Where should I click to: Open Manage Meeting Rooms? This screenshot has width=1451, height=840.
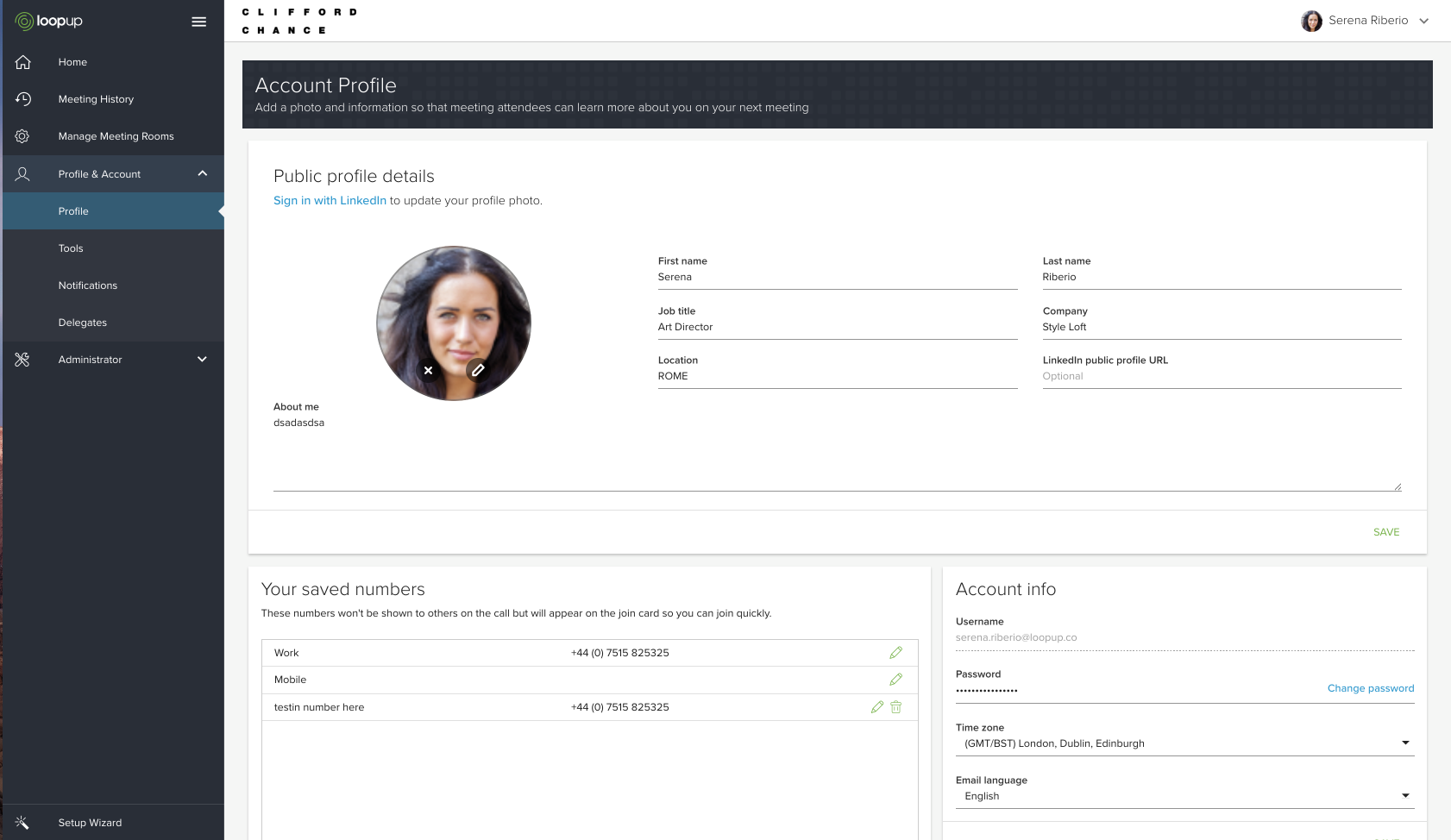[x=116, y=136]
